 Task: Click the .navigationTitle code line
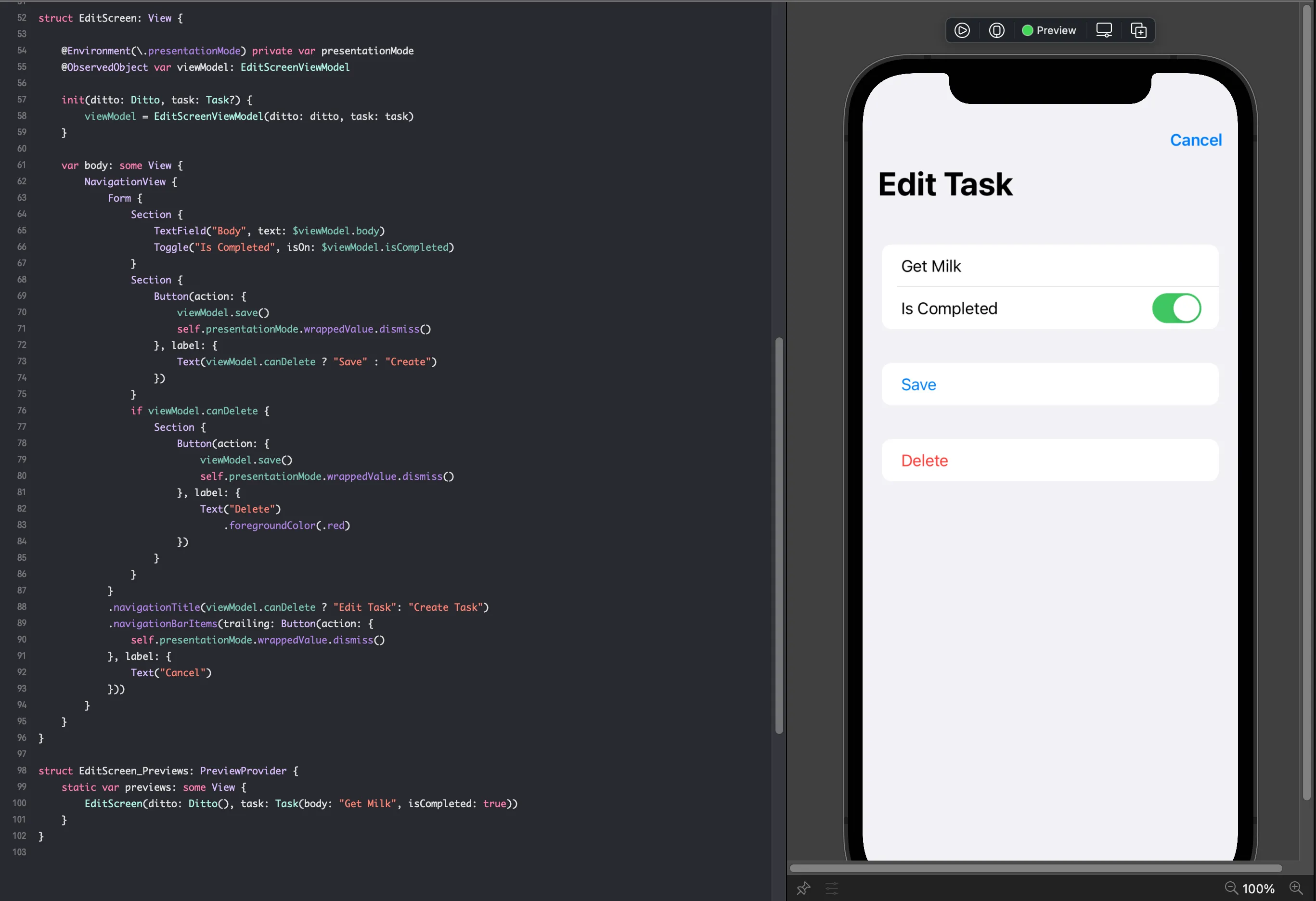298,607
